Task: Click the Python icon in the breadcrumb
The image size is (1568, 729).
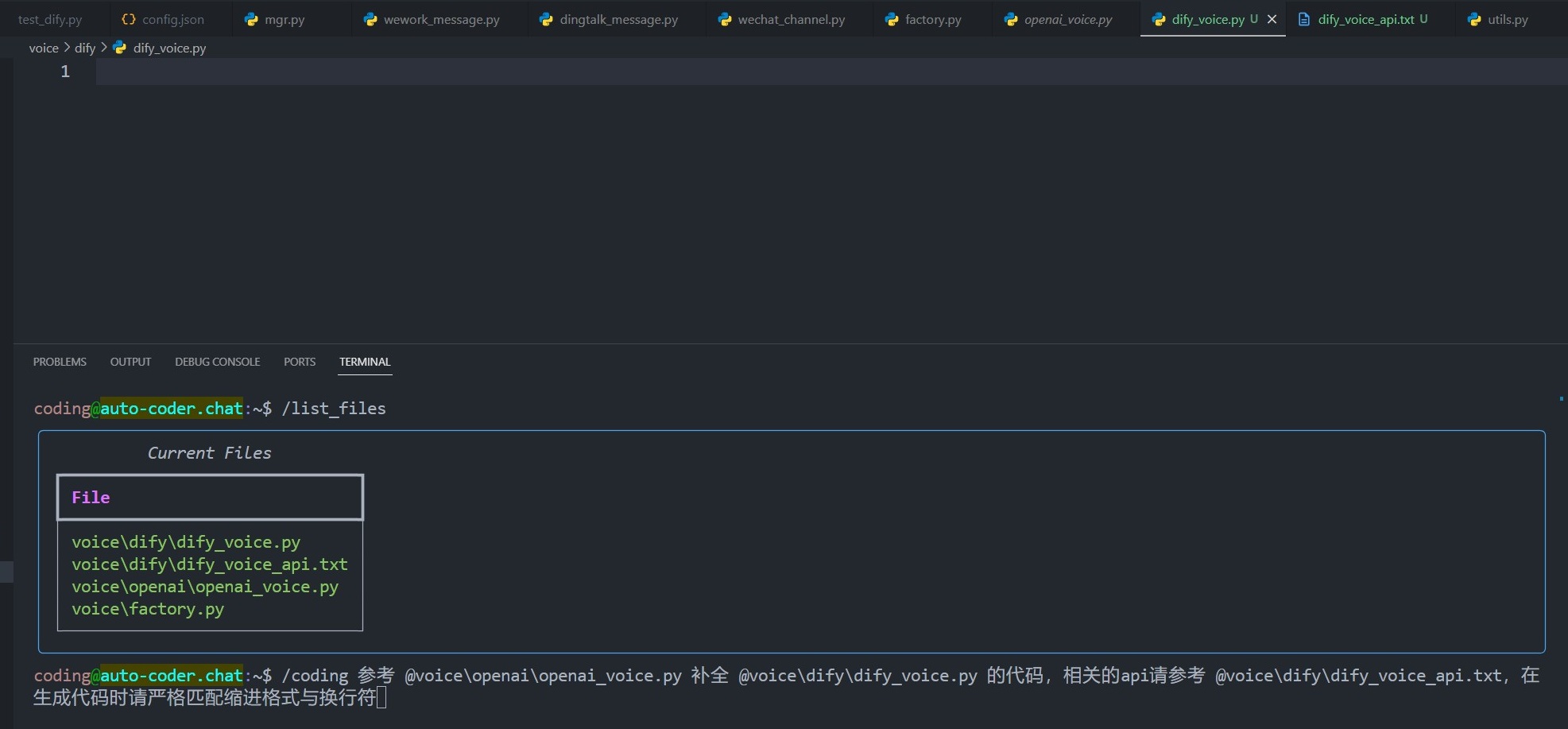Action: [x=120, y=48]
